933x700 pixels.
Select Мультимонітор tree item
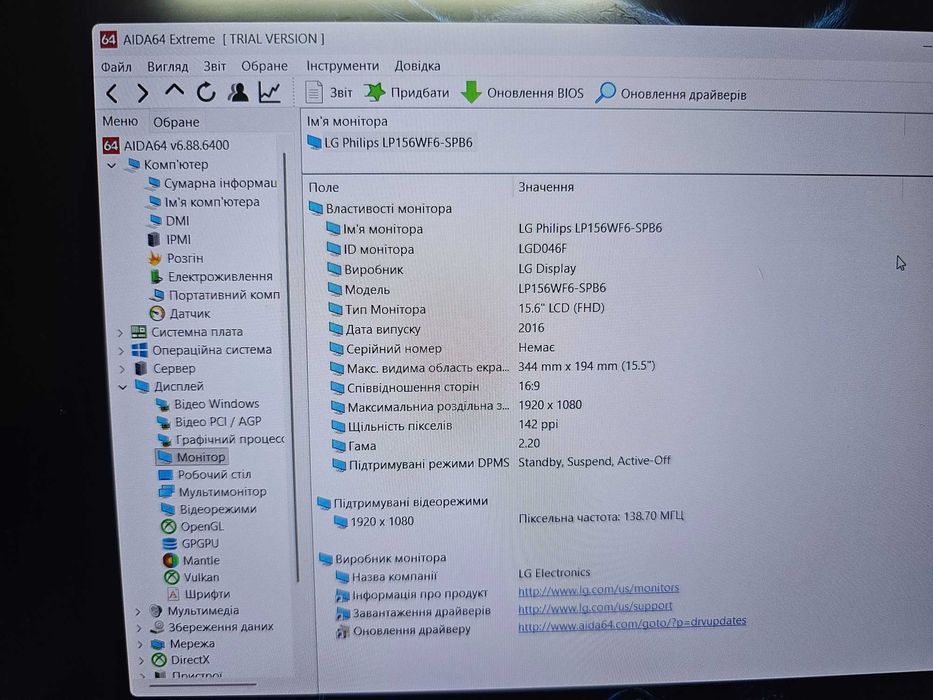click(212, 492)
